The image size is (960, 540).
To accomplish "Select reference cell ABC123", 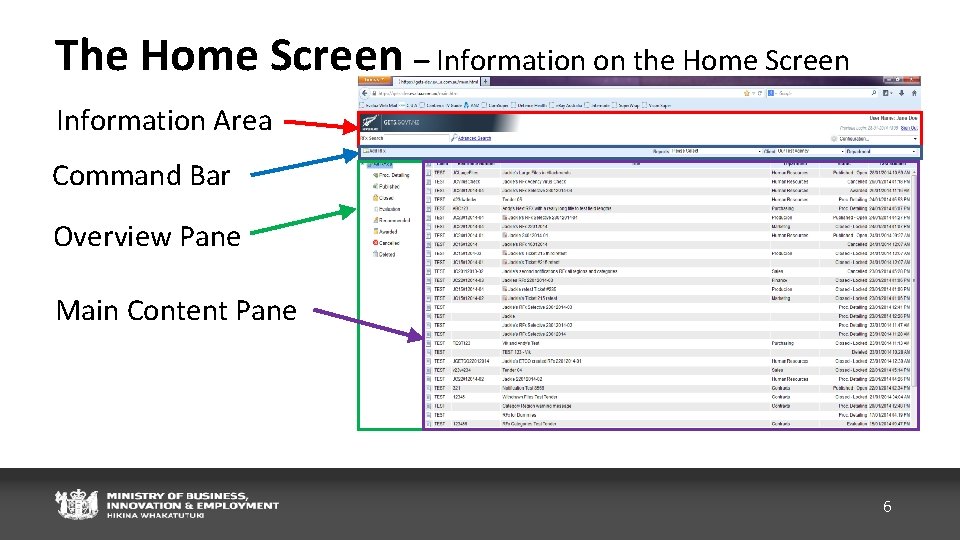I will coord(460,209).
